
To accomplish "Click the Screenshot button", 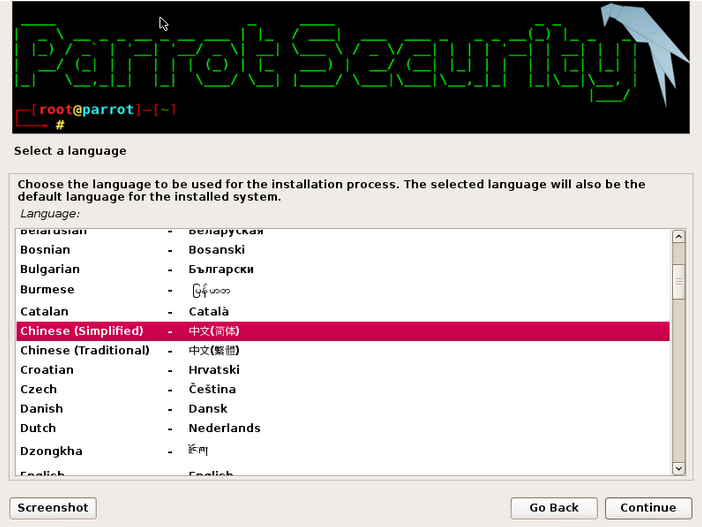I will tap(53, 508).
